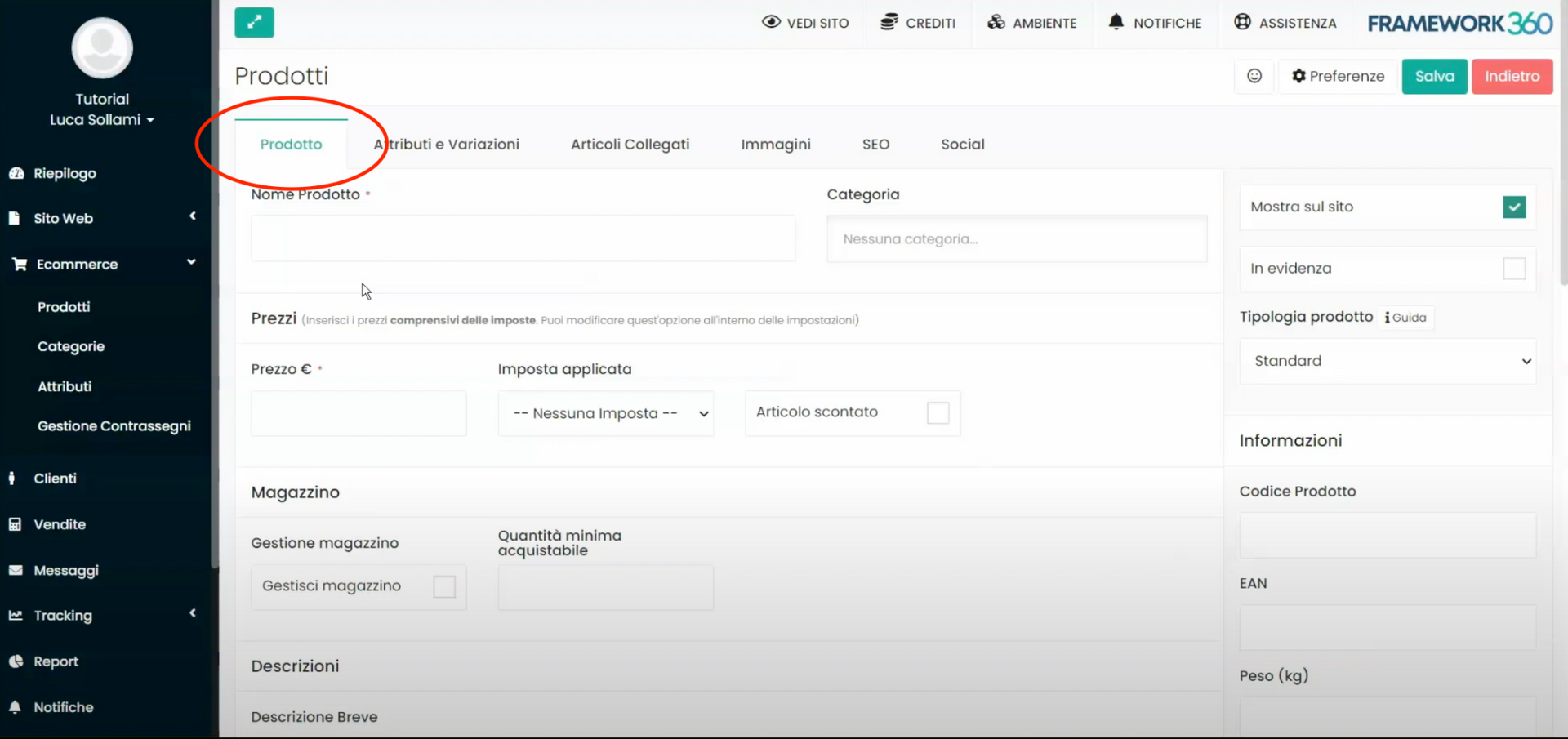Open the Guida link for Tipologia prodotto
This screenshot has width=1568, height=739.
(1405, 318)
